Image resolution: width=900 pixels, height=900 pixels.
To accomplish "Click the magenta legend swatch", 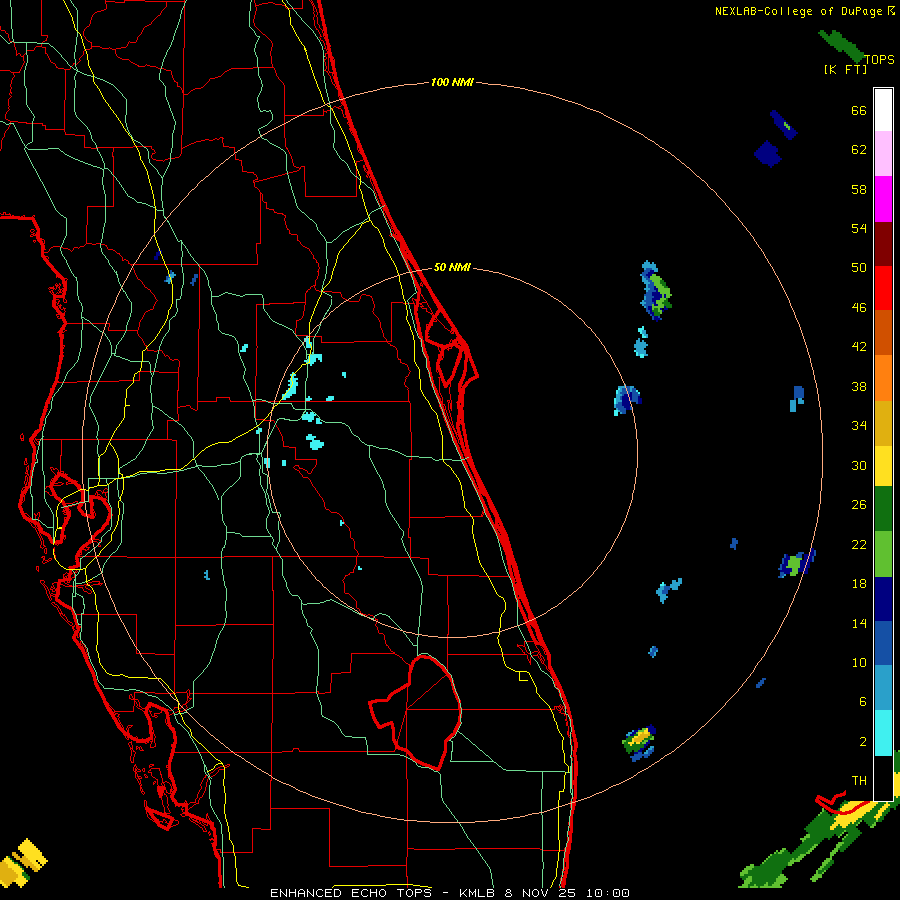I will (883, 199).
